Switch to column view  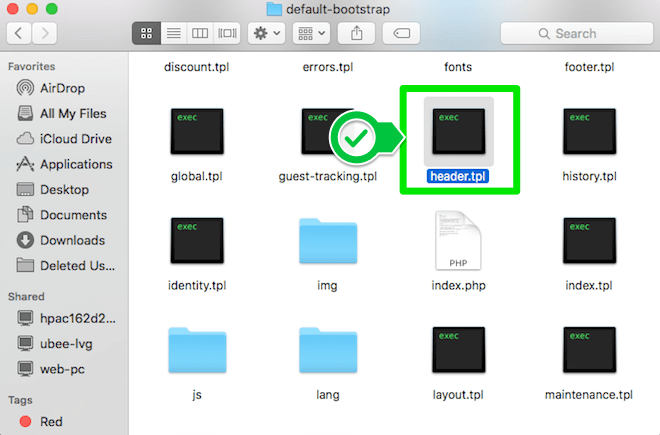tap(200, 33)
